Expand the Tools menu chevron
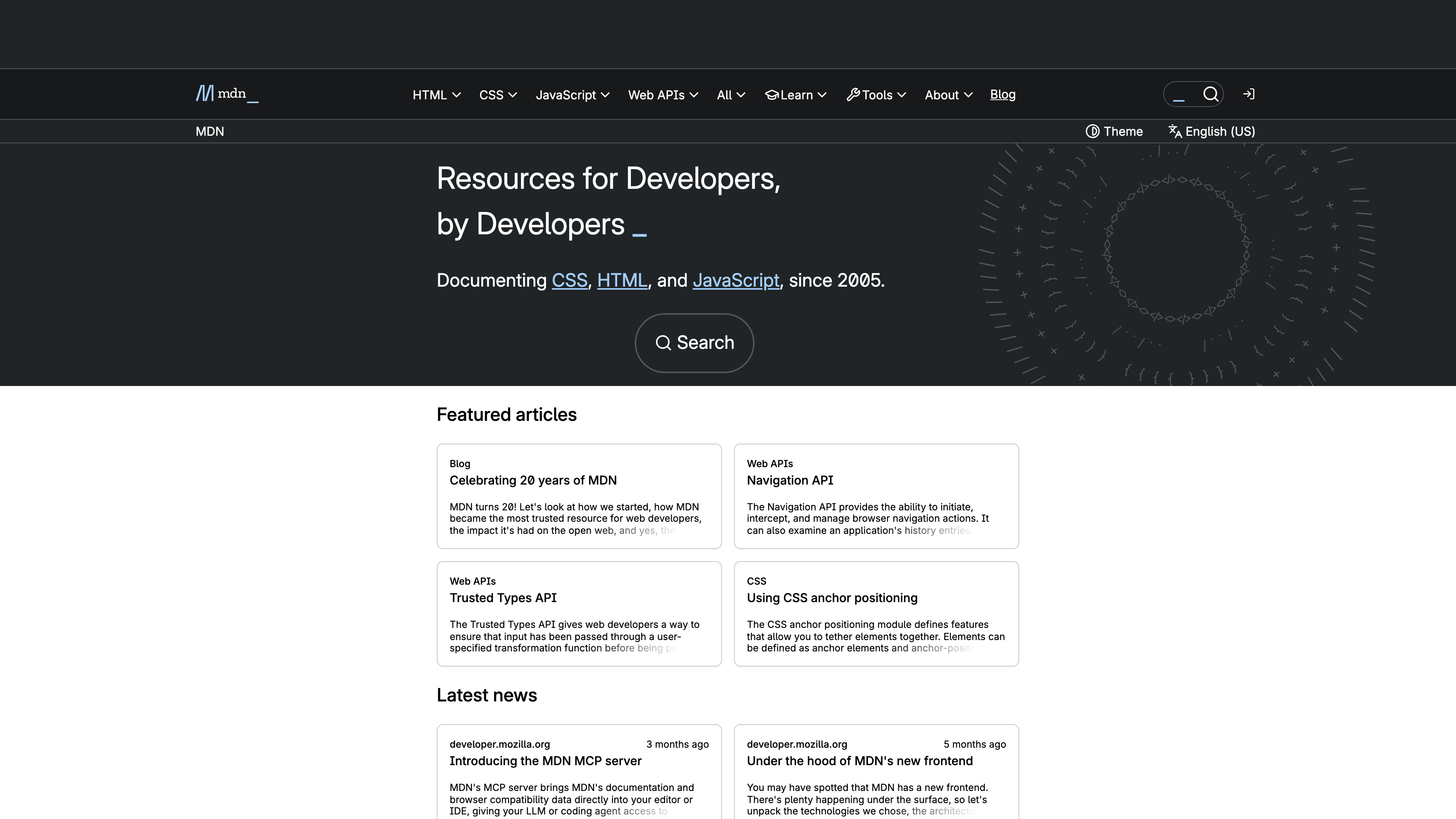 point(902,95)
